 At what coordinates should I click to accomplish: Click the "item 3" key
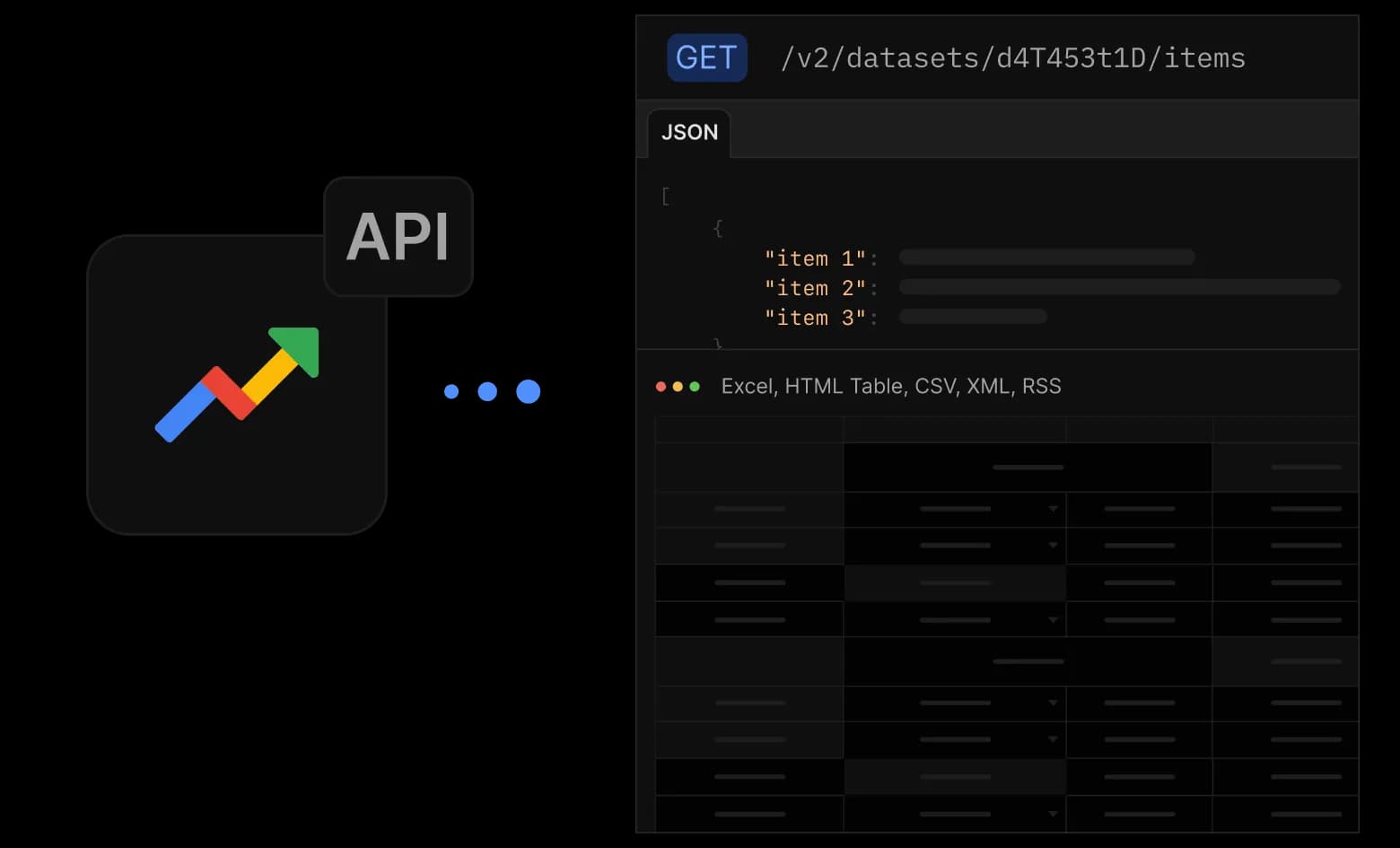815,318
